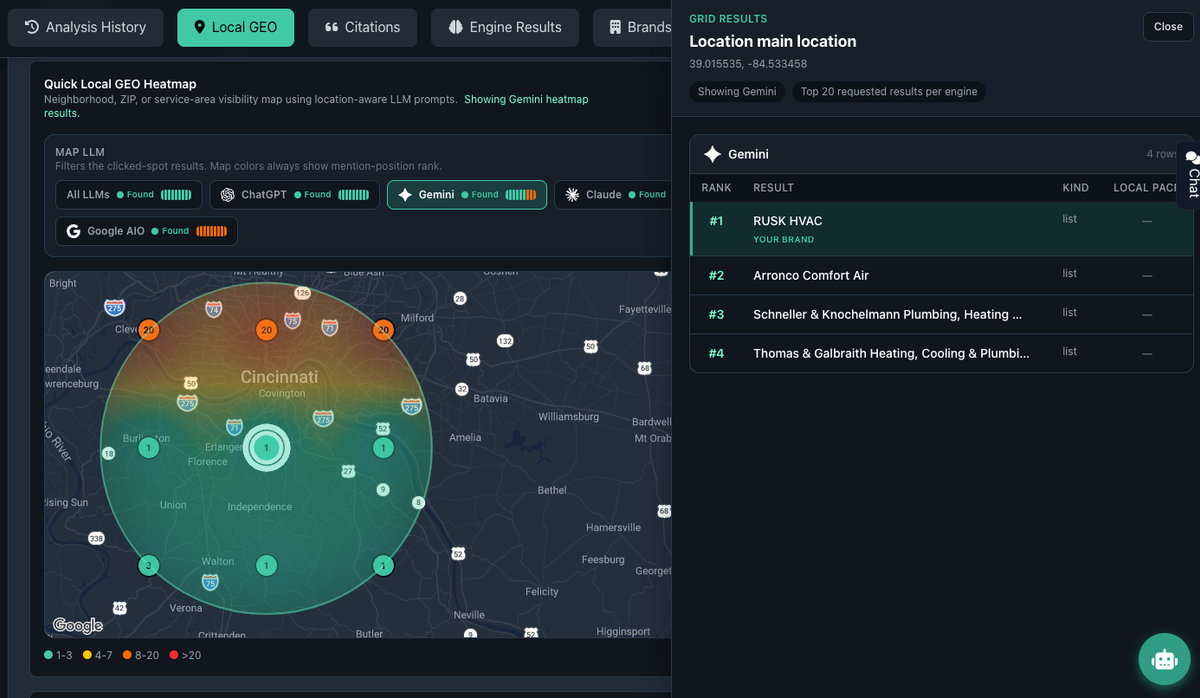Select the Google AIO filter
The height and width of the screenshot is (698, 1200).
pos(147,231)
